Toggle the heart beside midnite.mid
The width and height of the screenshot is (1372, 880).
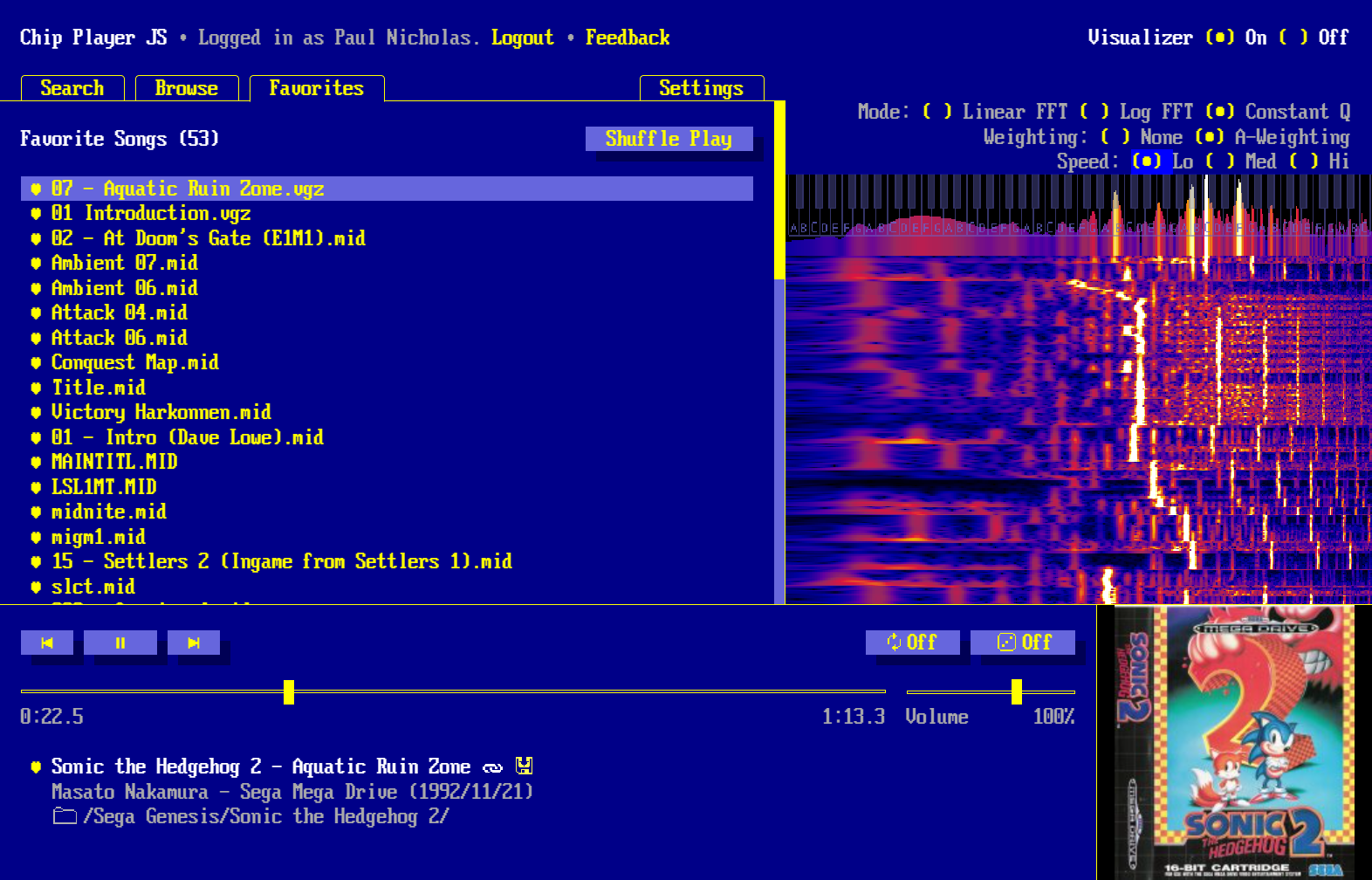(36, 512)
